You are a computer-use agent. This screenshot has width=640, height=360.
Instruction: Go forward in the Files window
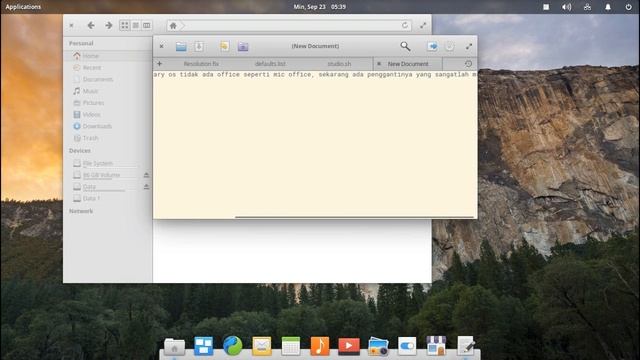click(109, 25)
